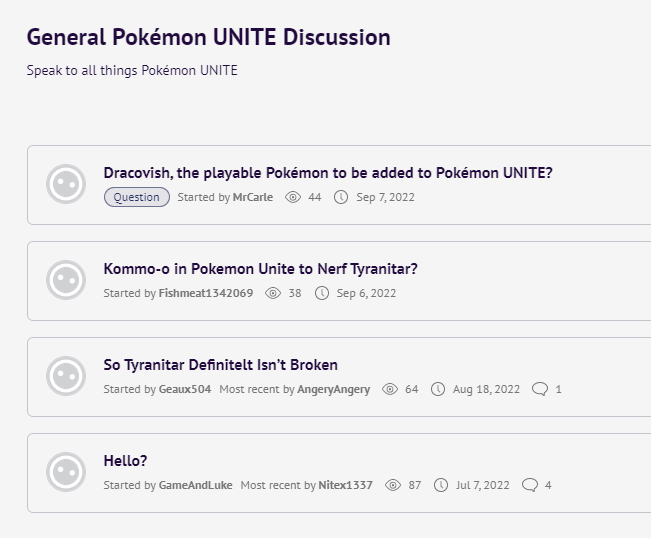Click the avatar icon on Tyranitar Broken thread
The height and width of the screenshot is (538, 651).
coord(66,376)
